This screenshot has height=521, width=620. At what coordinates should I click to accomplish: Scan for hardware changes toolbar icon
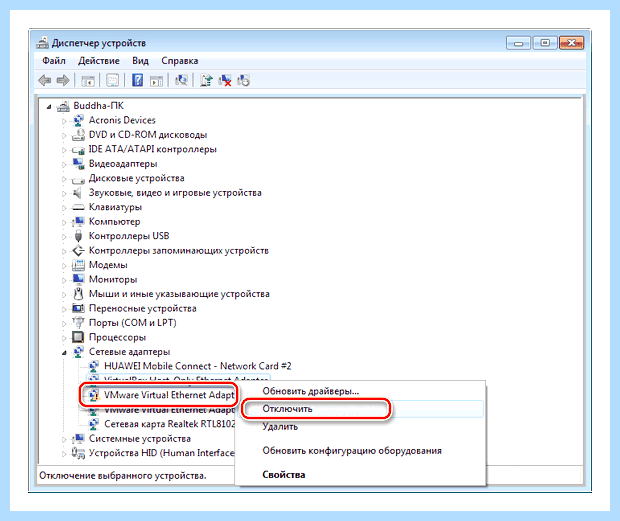[x=181, y=81]
